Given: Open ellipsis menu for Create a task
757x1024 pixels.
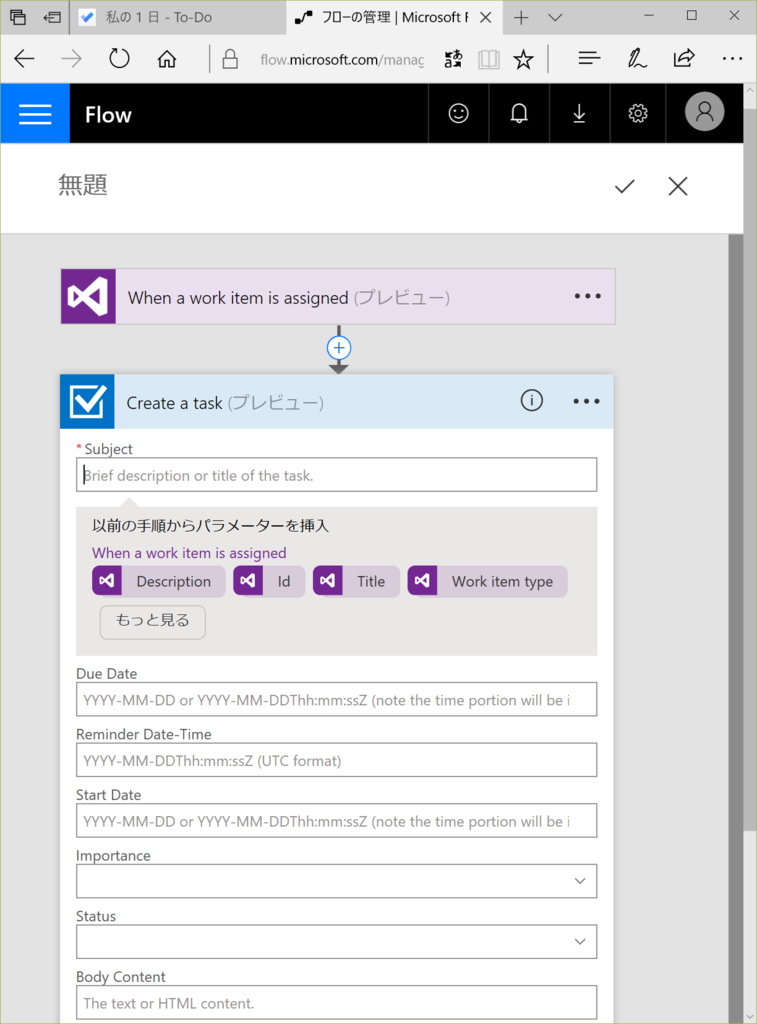Looking at the screenshot, I should [587, 402].
